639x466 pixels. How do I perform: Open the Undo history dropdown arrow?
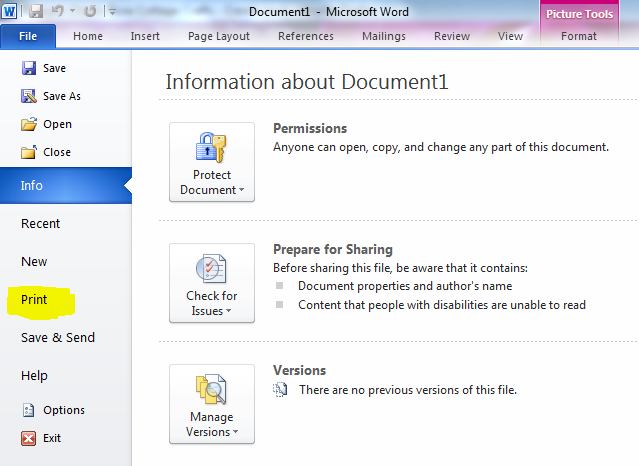(x=73, y=11)
